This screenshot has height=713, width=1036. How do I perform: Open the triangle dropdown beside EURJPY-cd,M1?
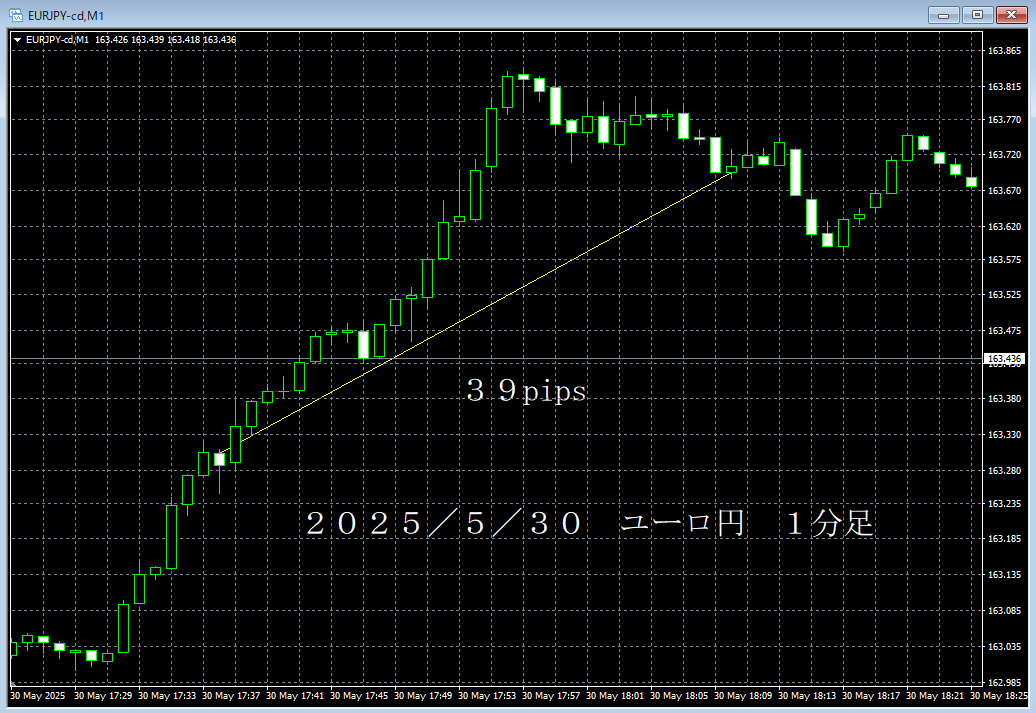coord(17,40)
